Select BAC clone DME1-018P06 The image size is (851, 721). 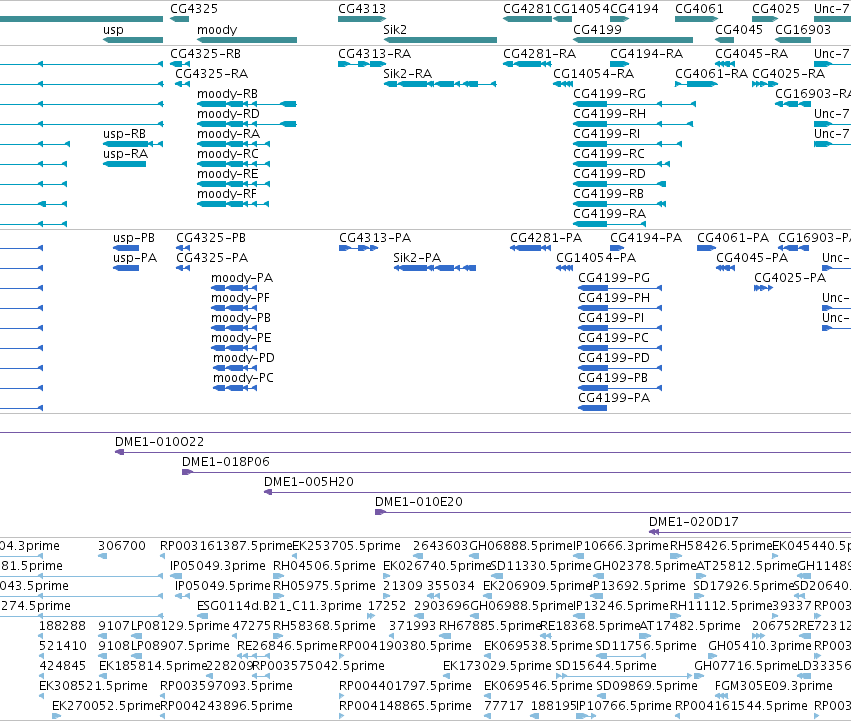(226, 462)
